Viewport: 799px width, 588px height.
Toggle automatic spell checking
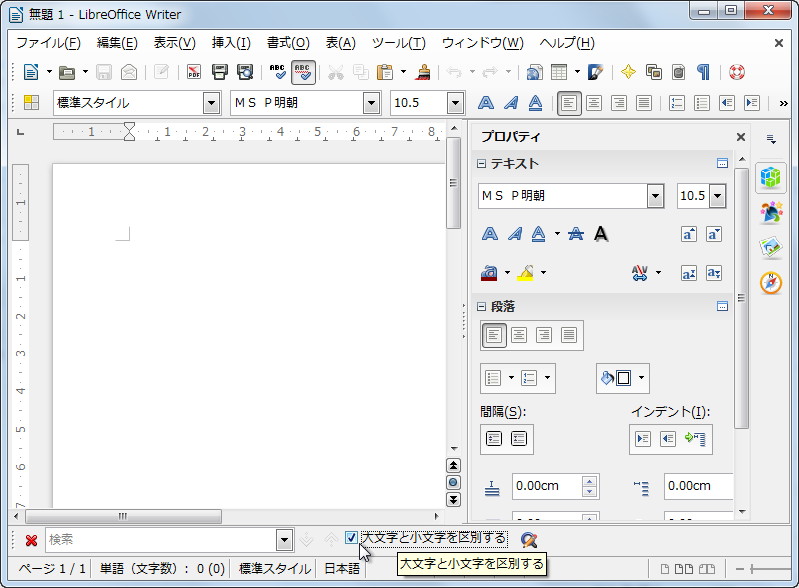click(303, 72)
